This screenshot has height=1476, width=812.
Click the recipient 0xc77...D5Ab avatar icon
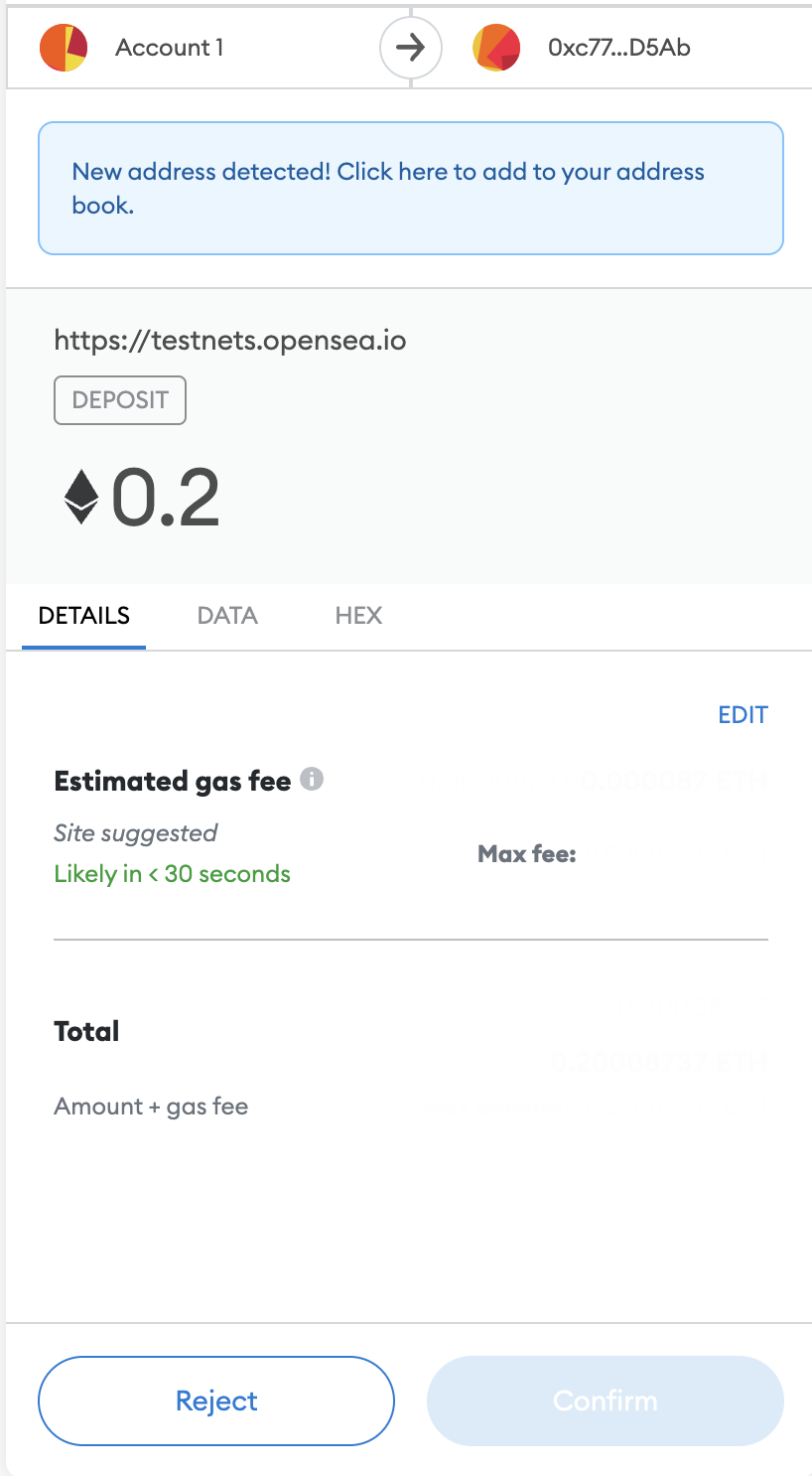click(x=496, y=48)
